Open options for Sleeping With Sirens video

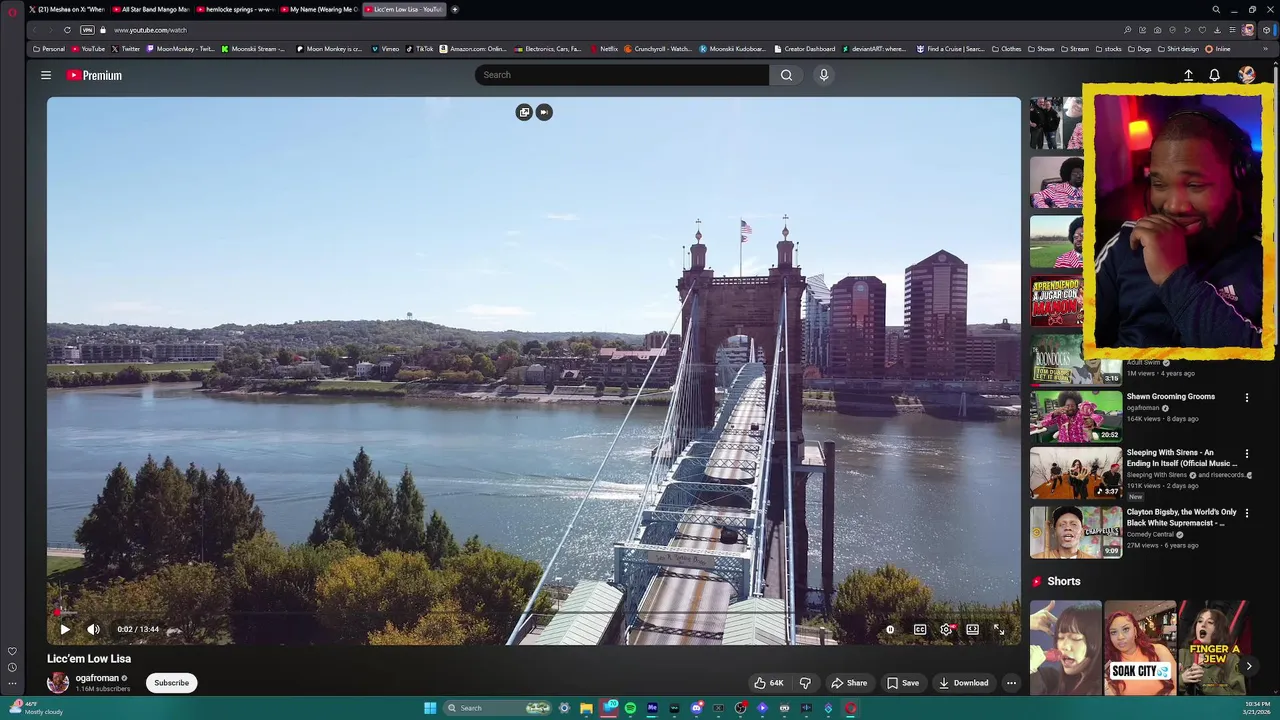tap(1246, 454)
